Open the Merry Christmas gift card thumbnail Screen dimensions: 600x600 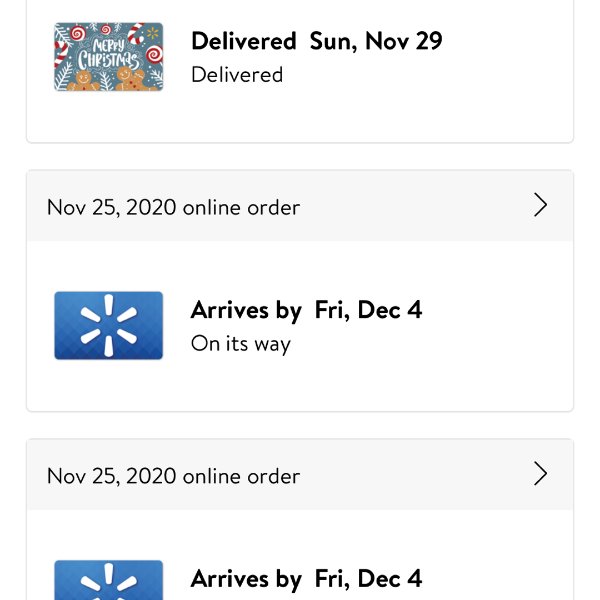pyautogui.click(x=109, y=57)
